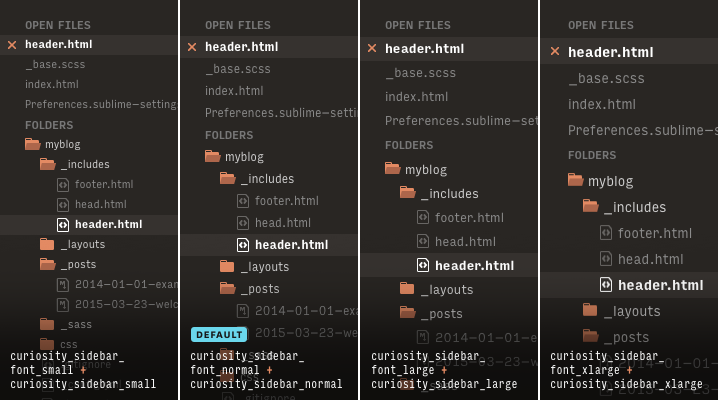Open index.html in the xlarge-font sidebar
The image size is (718, 400).
pos(602,104)
